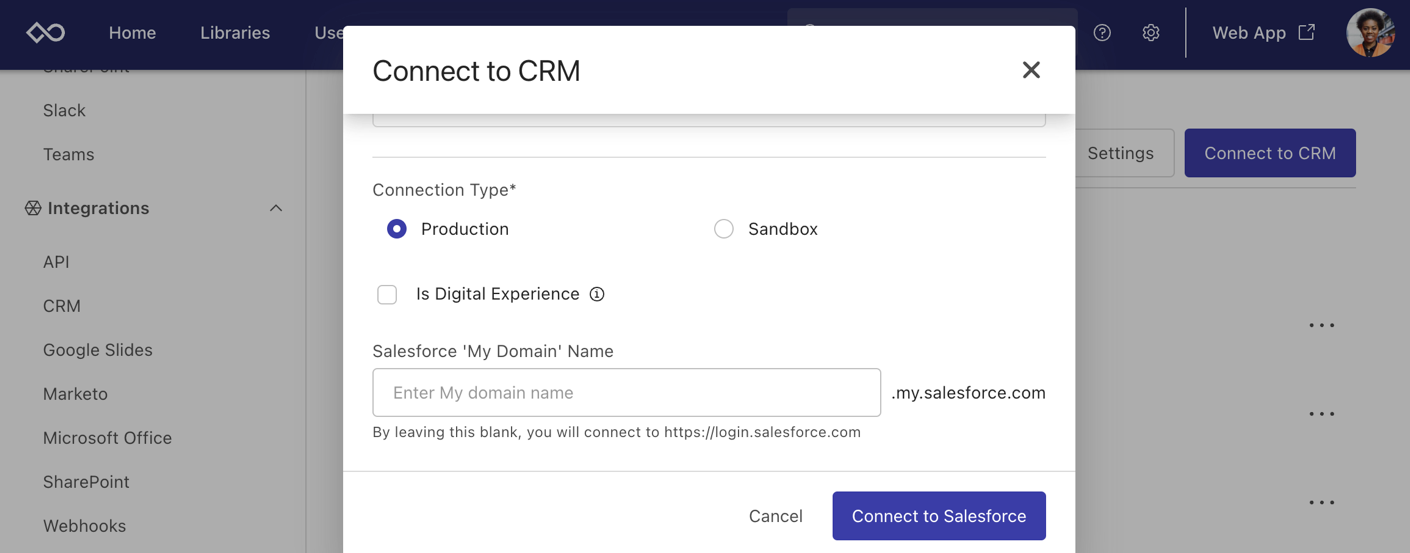1410x553 pixels.
Task: Open the user profile avatar
Action: [1370, 33]
